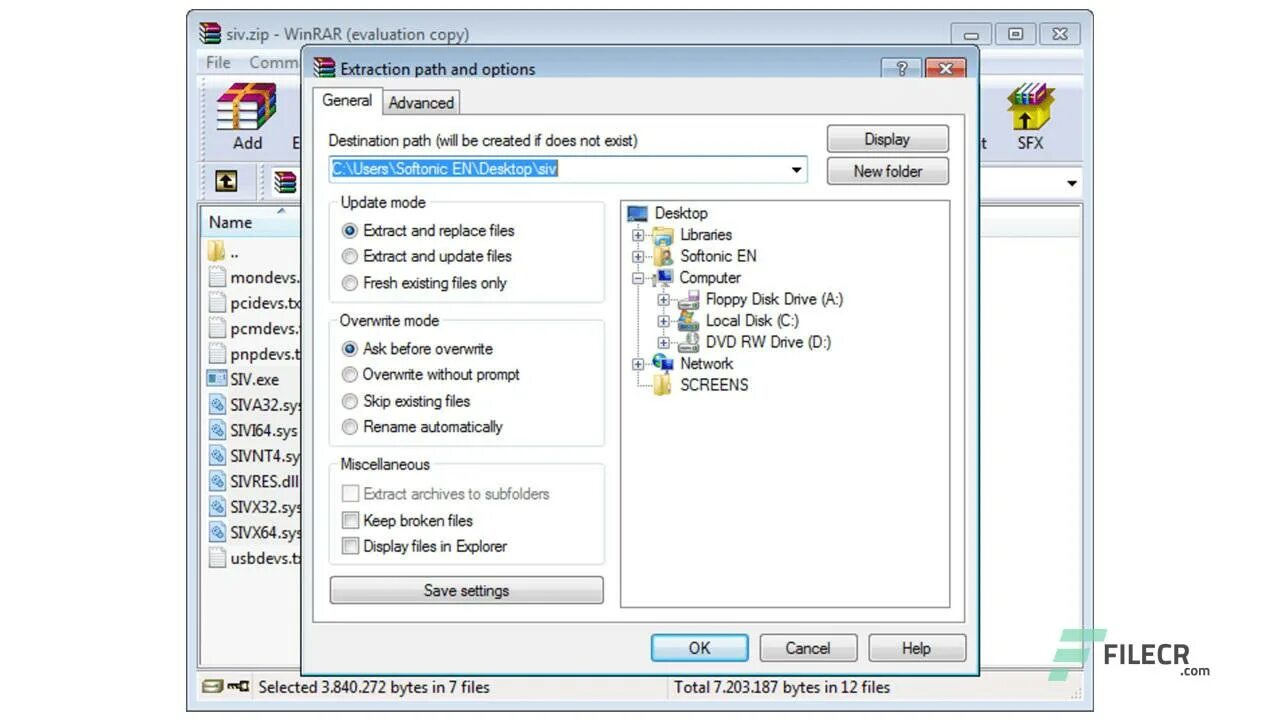Expand the Network tree node

click(x=638, y=364)
